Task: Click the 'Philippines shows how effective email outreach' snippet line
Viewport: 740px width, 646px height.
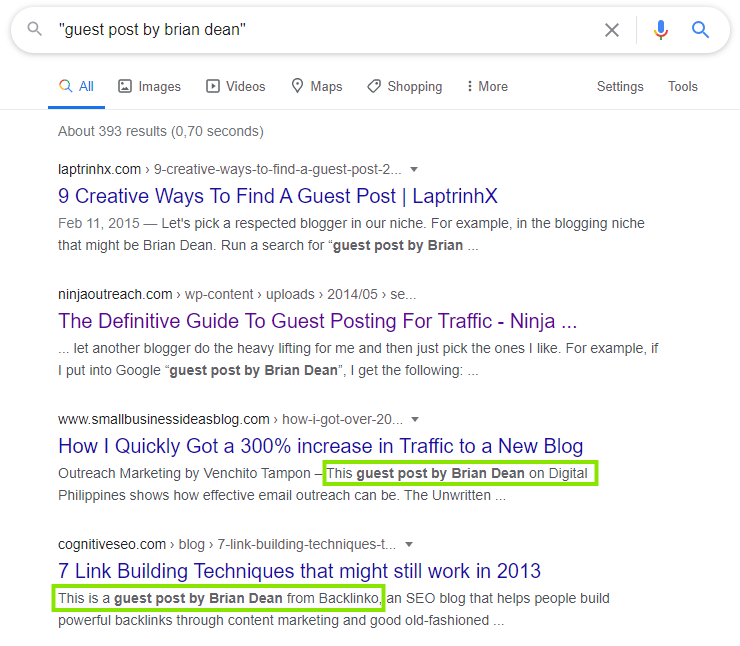Action: pyautogui.click(x=282, y=495)
